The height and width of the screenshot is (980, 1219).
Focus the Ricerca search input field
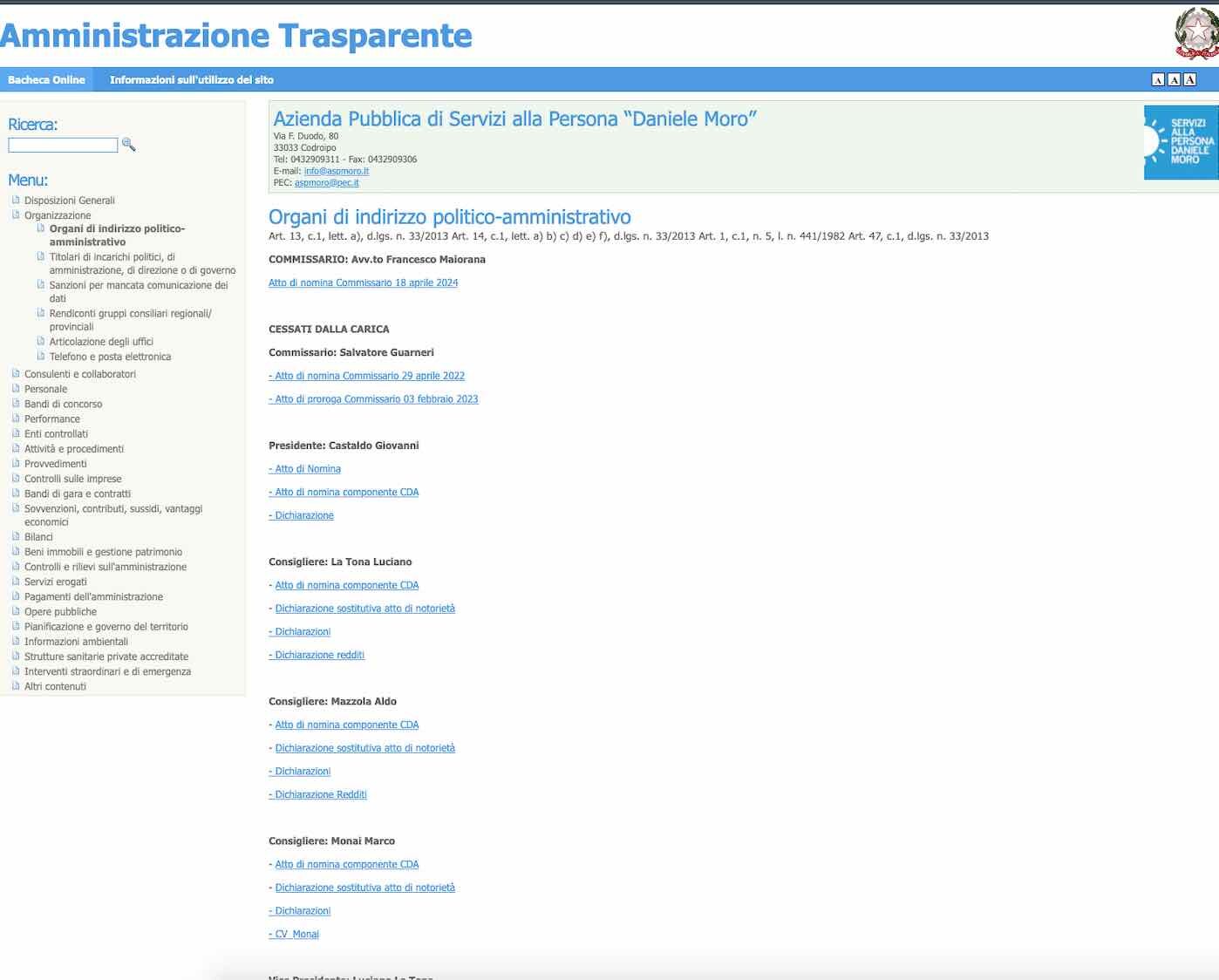pos(63,146)
